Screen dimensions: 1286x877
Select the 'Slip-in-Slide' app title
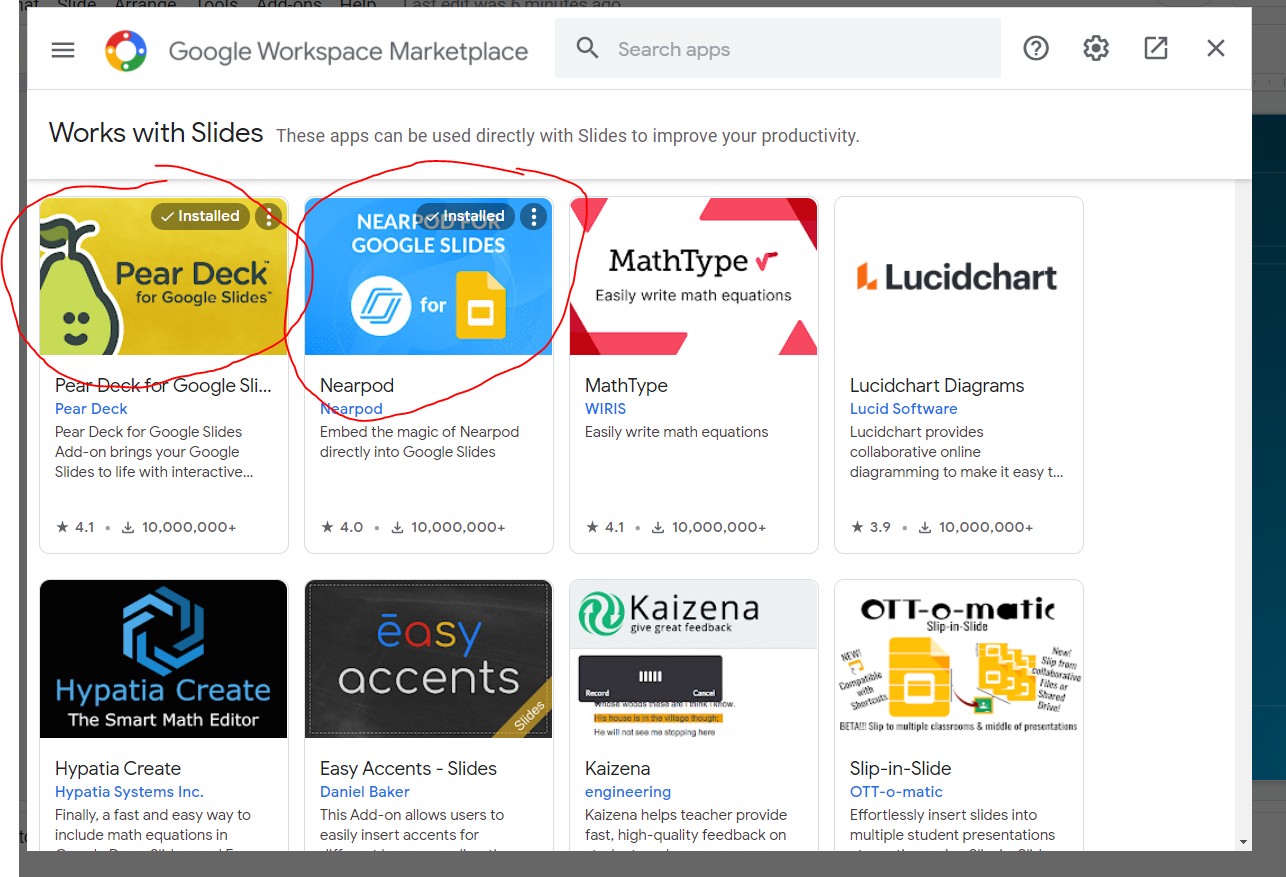901,769
